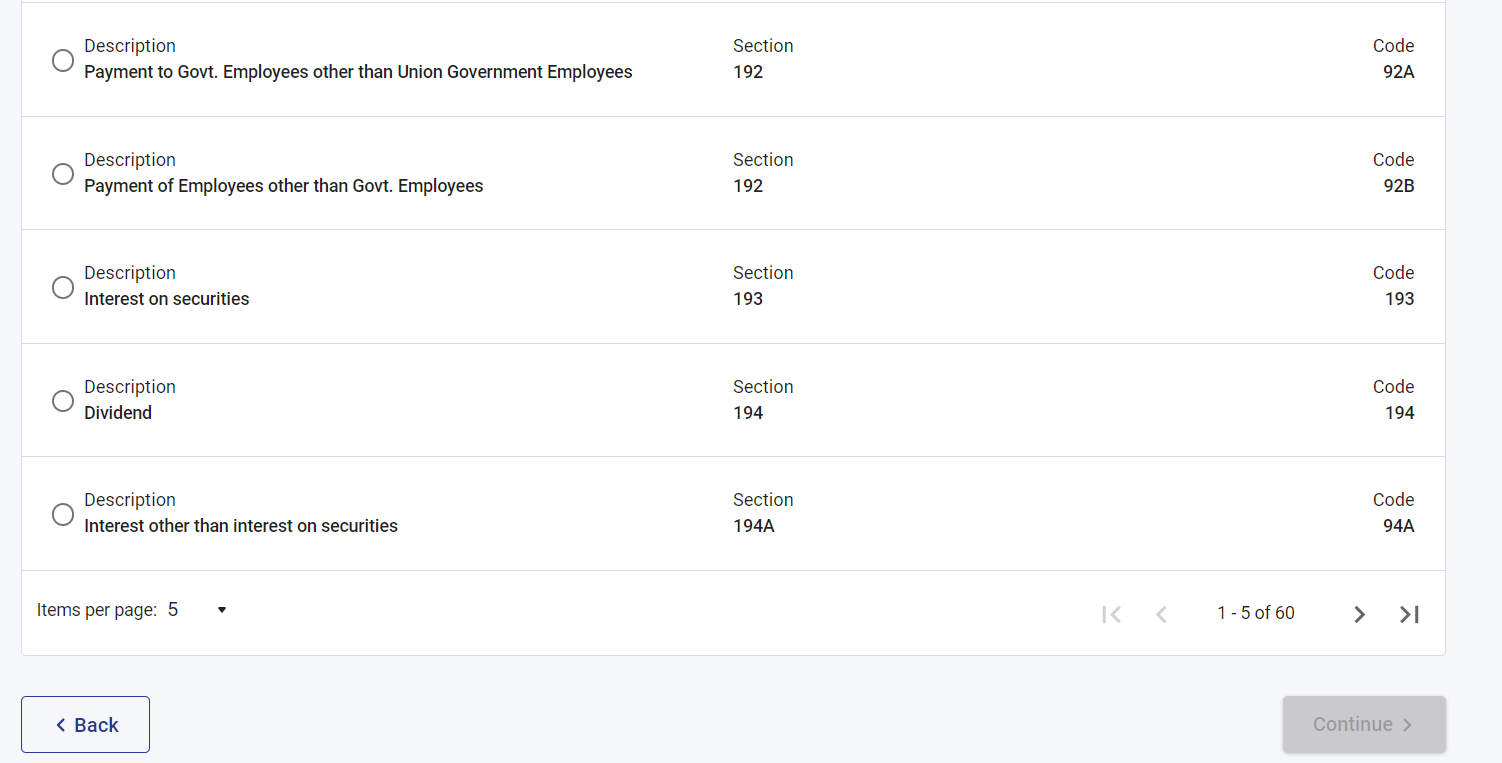Image resolution: width=1502 pixels, height=763 pixels.
Task: Go to the next page of results
Action: [x=1359, y=614]
